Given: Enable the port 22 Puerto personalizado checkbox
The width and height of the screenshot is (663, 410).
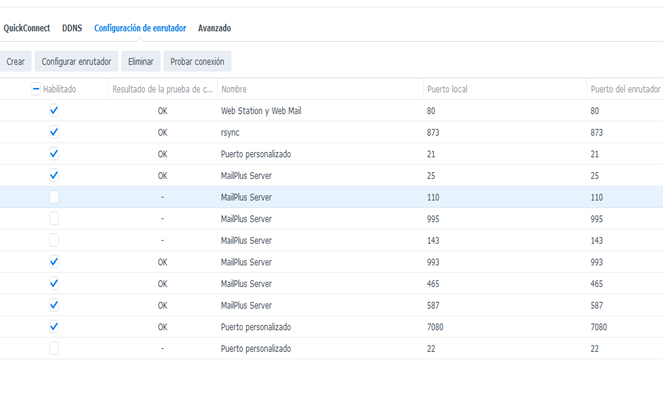Looking at the screenshot, I should (54, 348).
